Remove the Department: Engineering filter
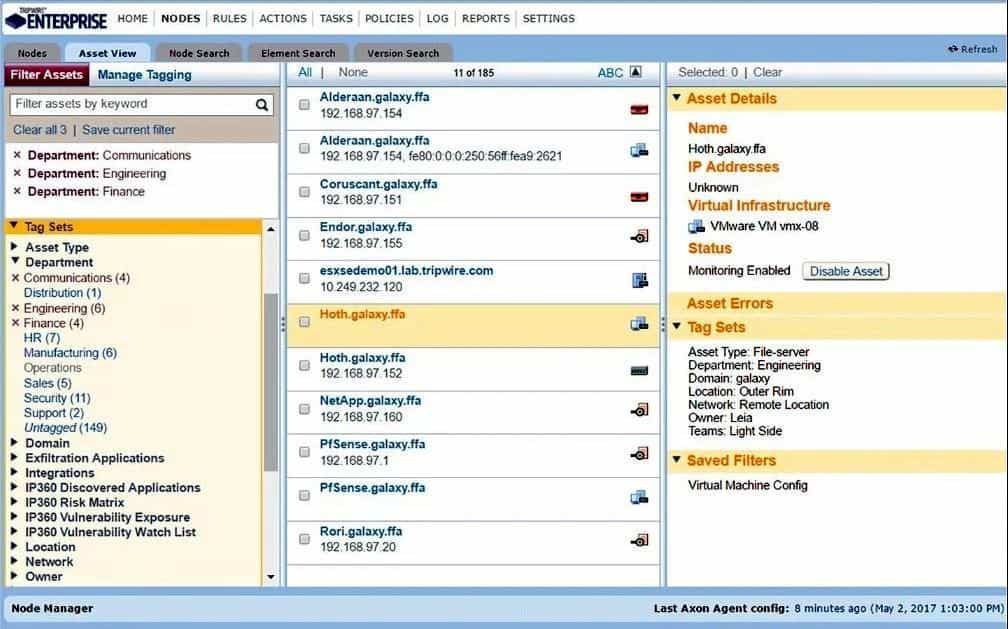The width and height of the screenshot is (1008, 629). pyautogui.click(x=17, y=173)
